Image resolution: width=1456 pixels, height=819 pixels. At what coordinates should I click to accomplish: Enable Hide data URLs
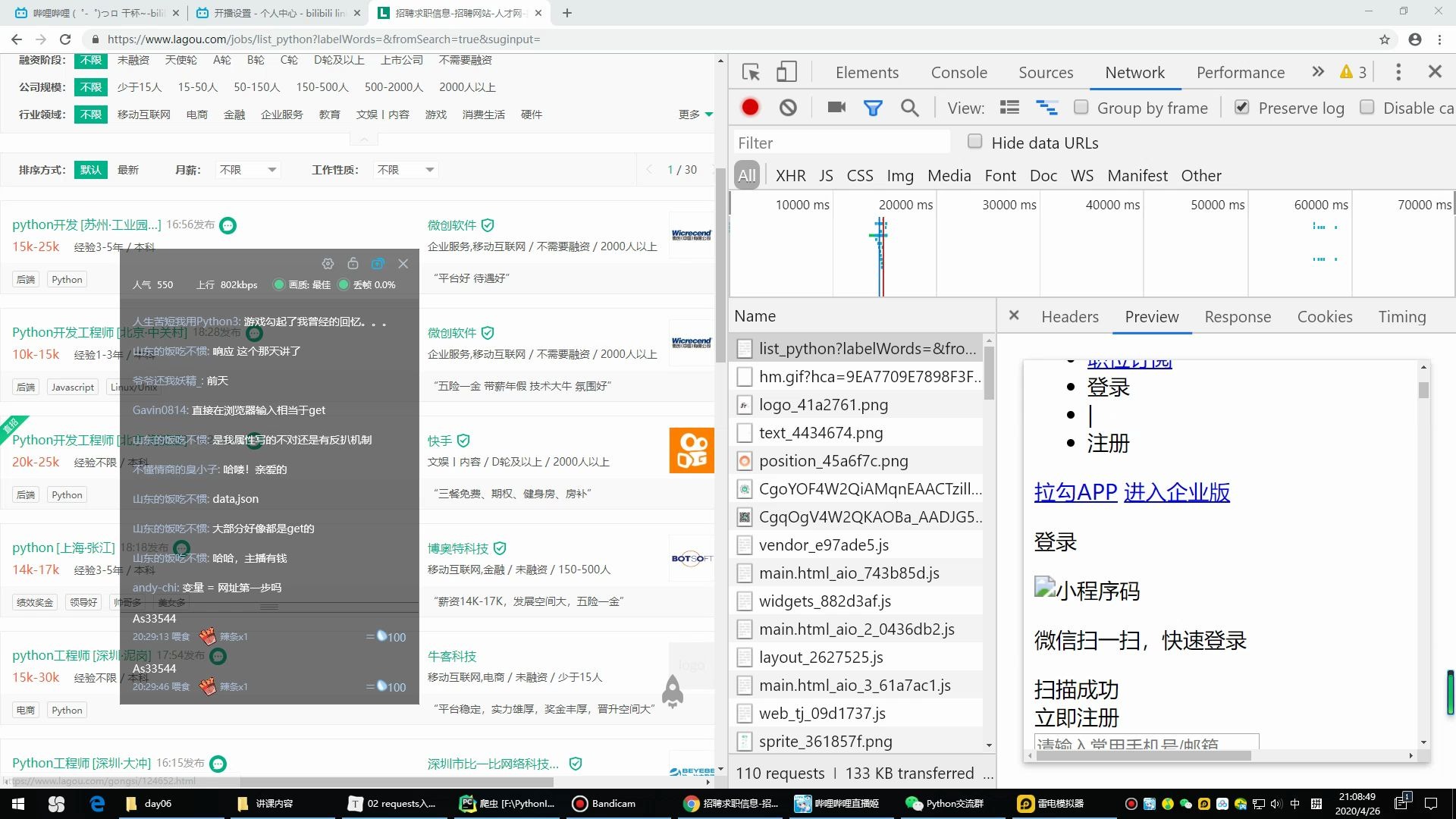(974, 142)
